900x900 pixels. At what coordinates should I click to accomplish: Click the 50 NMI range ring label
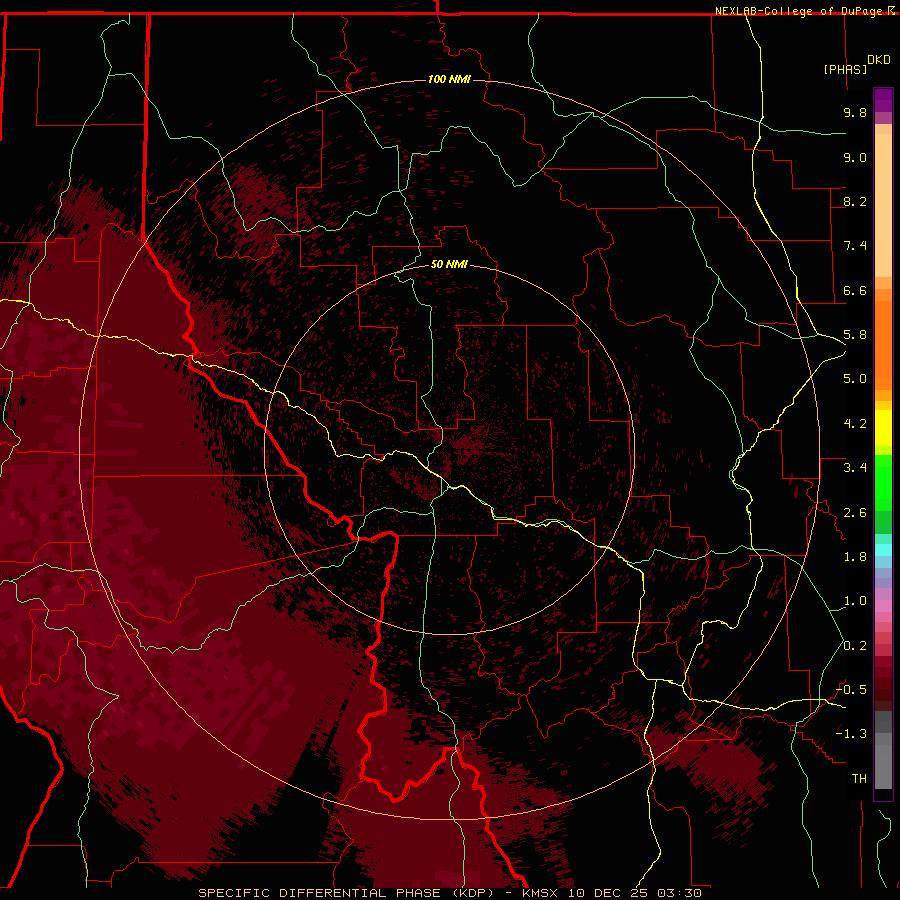tap(449, 264)
